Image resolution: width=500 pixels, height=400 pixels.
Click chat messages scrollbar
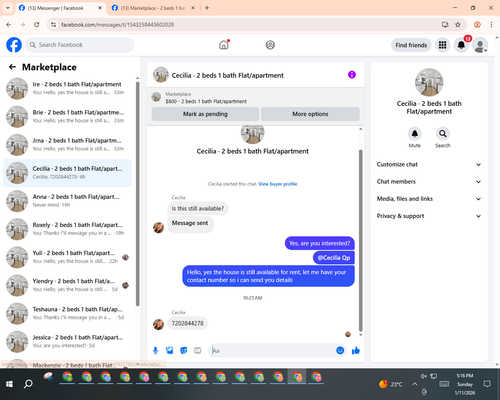pos(360,240)
